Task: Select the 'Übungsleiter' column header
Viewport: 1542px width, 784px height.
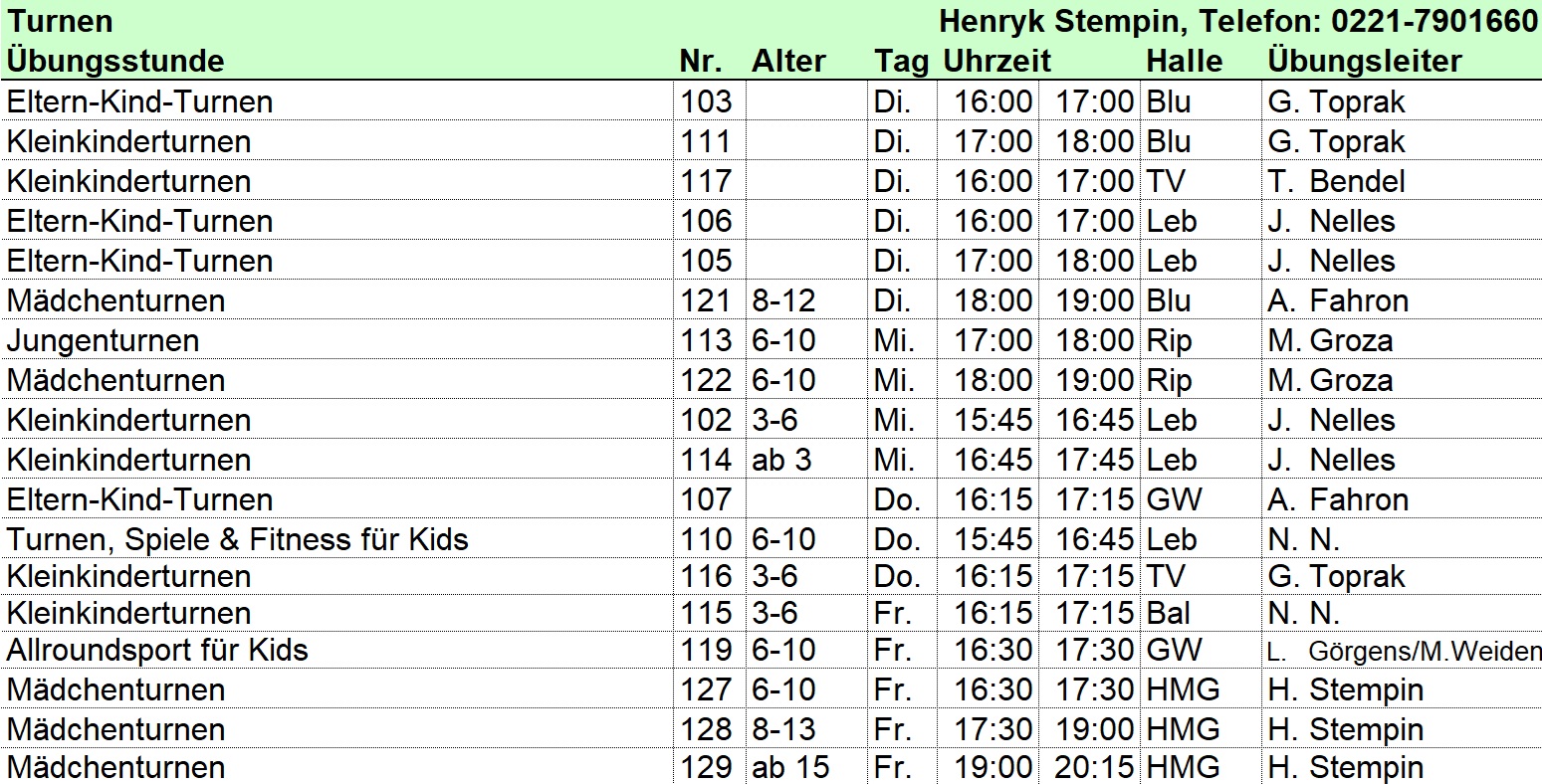Action: 1364,61
